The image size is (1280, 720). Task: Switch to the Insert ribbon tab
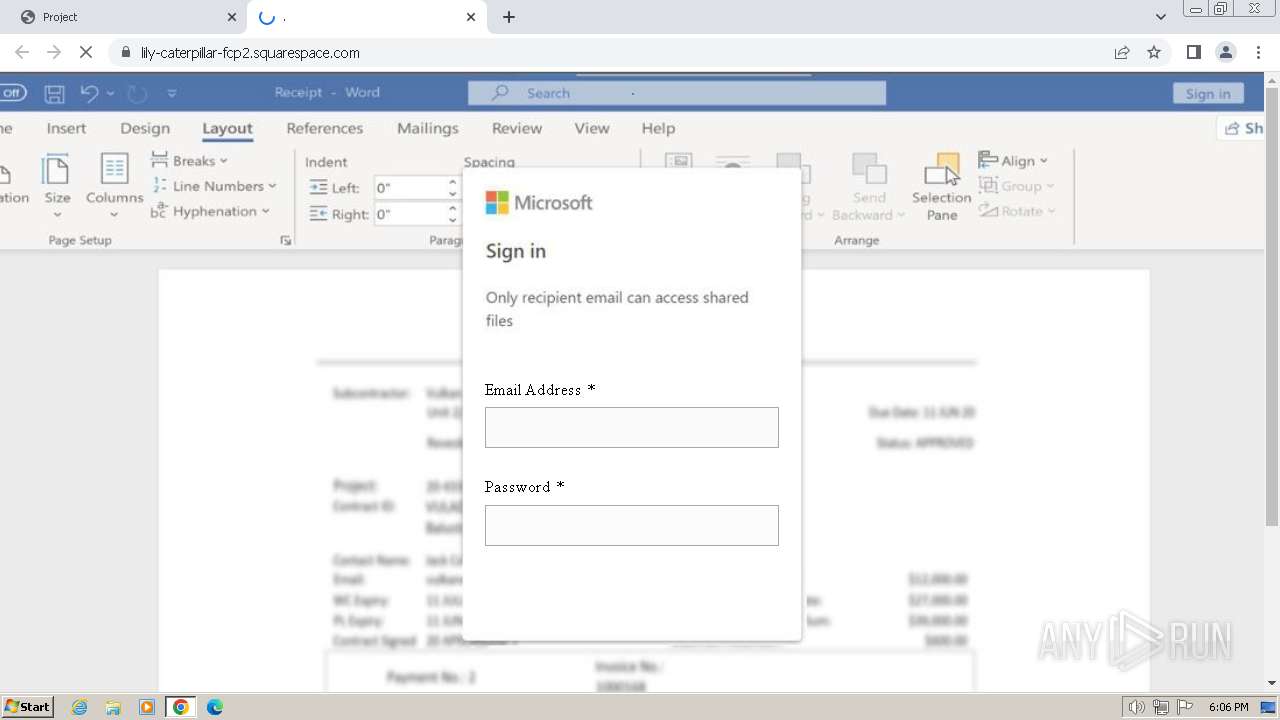pyautogui.click(x=66, y=128)
